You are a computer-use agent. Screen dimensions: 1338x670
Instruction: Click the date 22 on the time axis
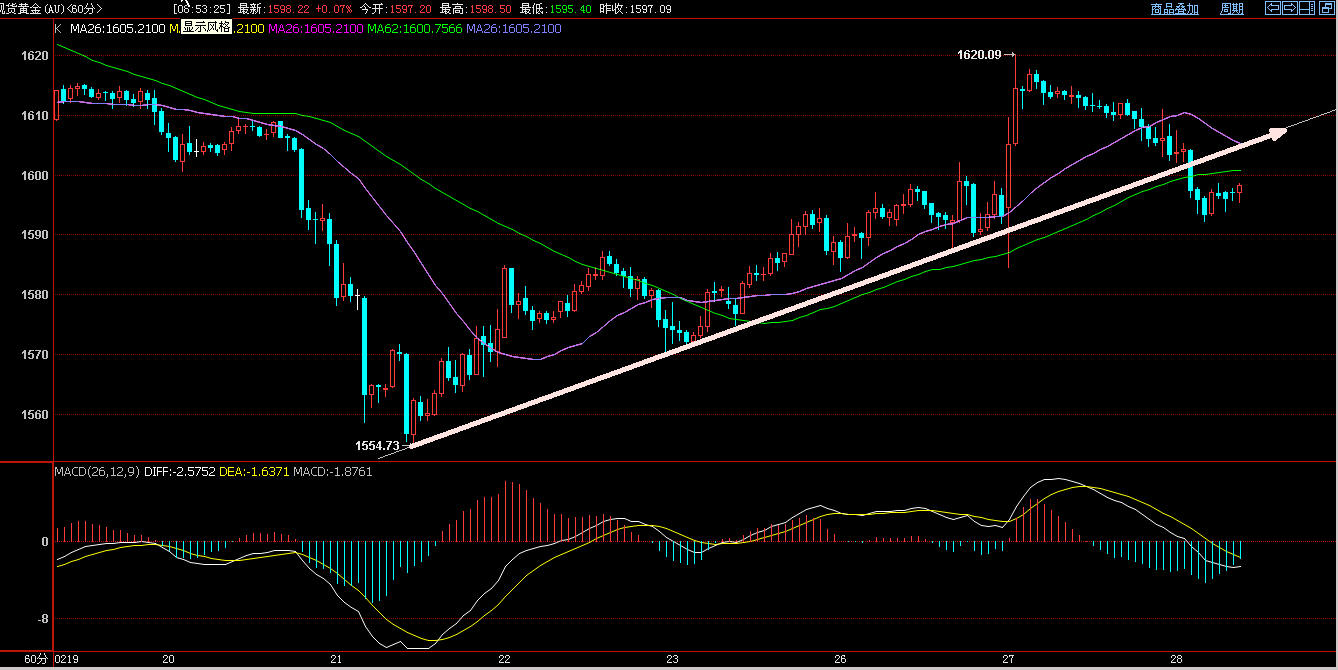click(504, 660)
